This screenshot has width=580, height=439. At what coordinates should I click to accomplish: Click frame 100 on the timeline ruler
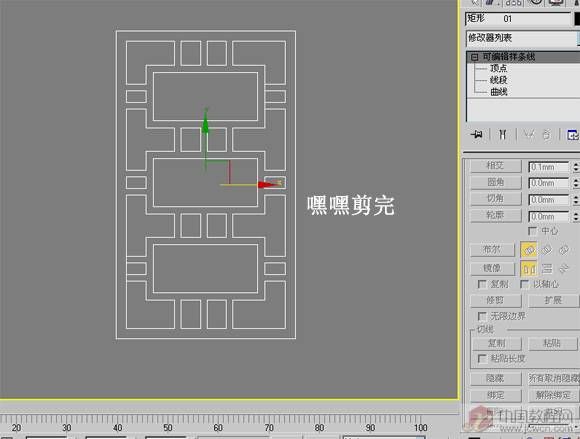[x=421, y=428]
